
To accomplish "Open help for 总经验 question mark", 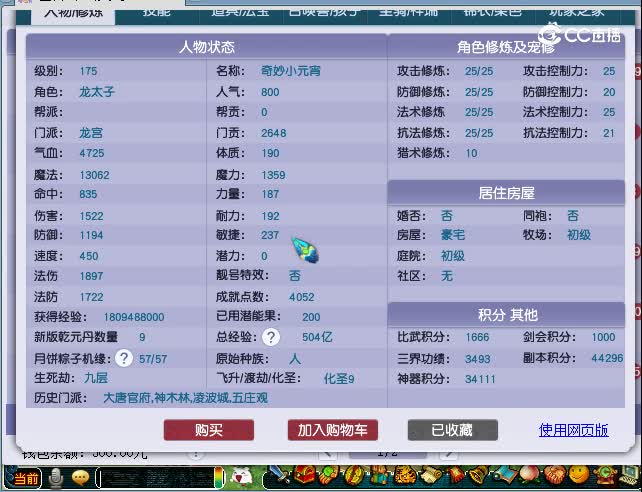I will pyautogui.click(x=271, y=337).
